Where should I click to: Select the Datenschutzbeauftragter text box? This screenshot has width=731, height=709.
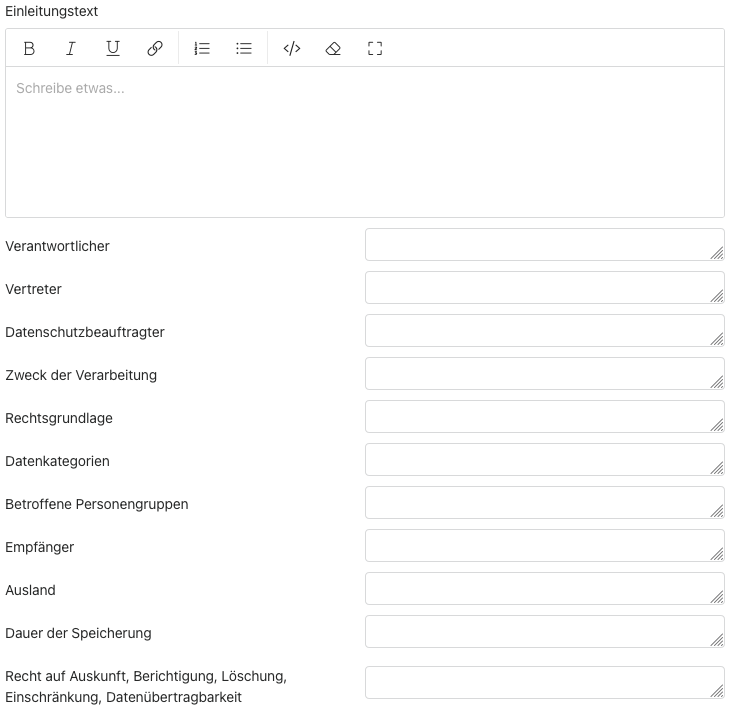pyautogui.click(x=543, y=331)
